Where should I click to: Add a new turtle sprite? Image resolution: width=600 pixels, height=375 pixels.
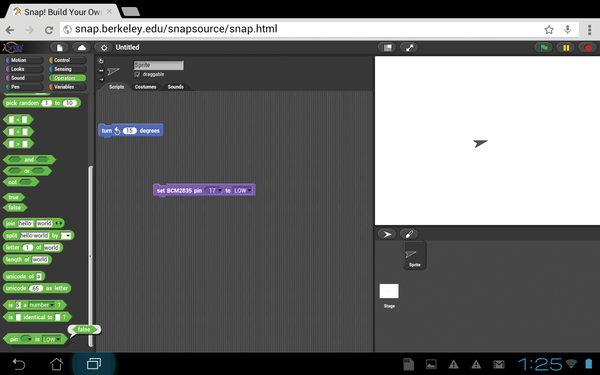pyautogui.click(x=387, y=234)
